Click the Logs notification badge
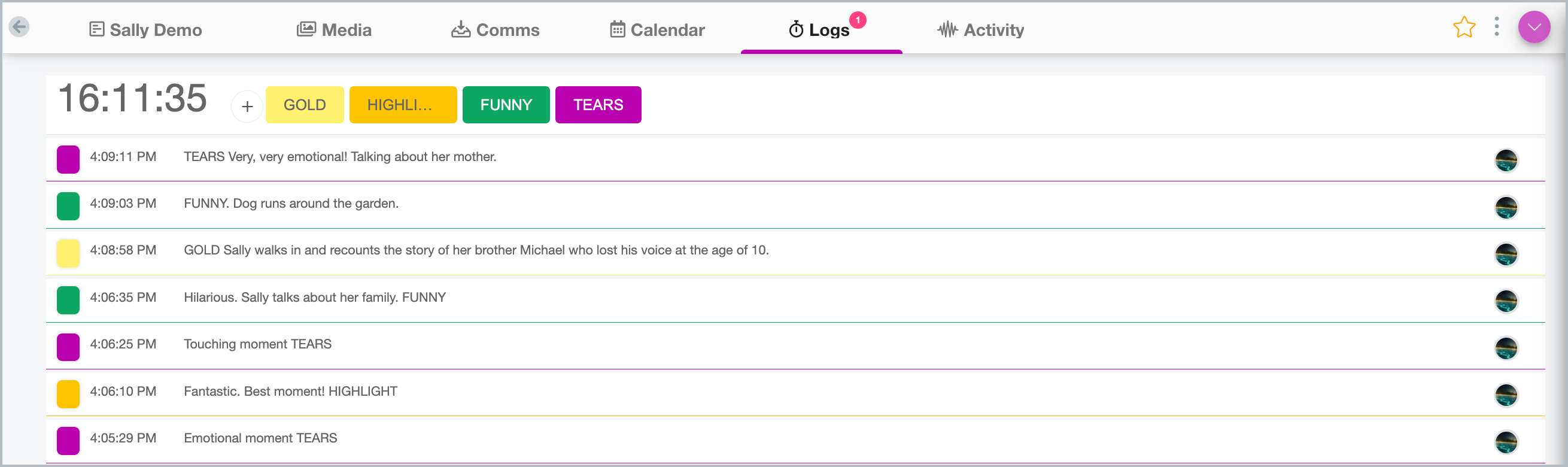The image size is (1568, 467). [858, 20]
